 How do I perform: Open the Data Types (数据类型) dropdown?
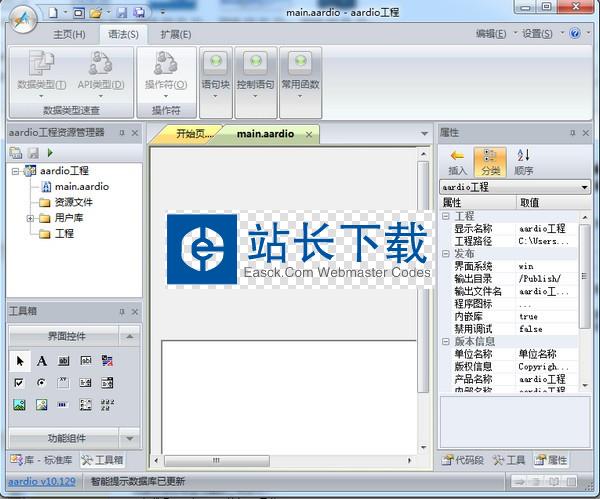41,75
